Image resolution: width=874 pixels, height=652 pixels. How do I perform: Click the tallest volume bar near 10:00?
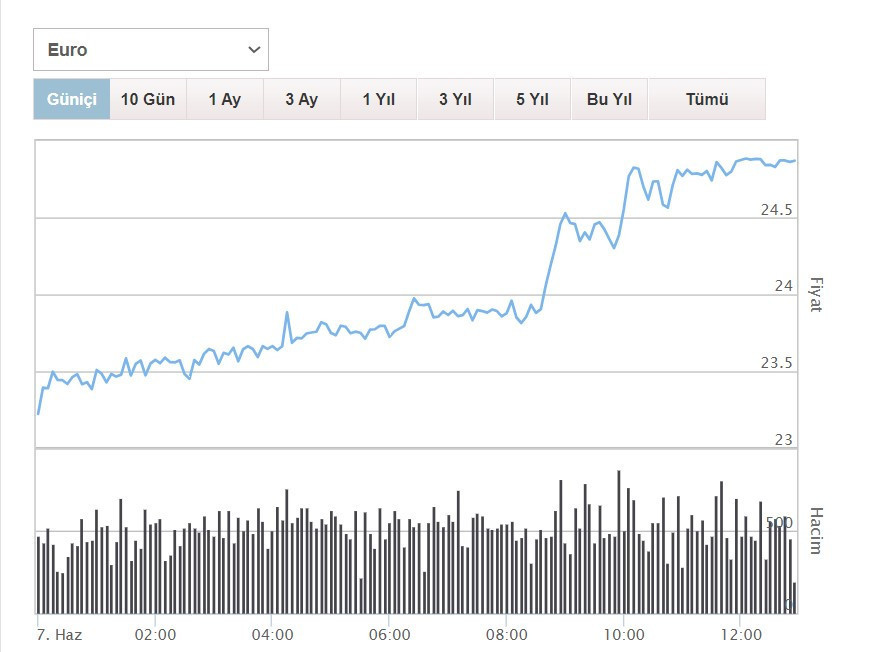coord(619,542)
